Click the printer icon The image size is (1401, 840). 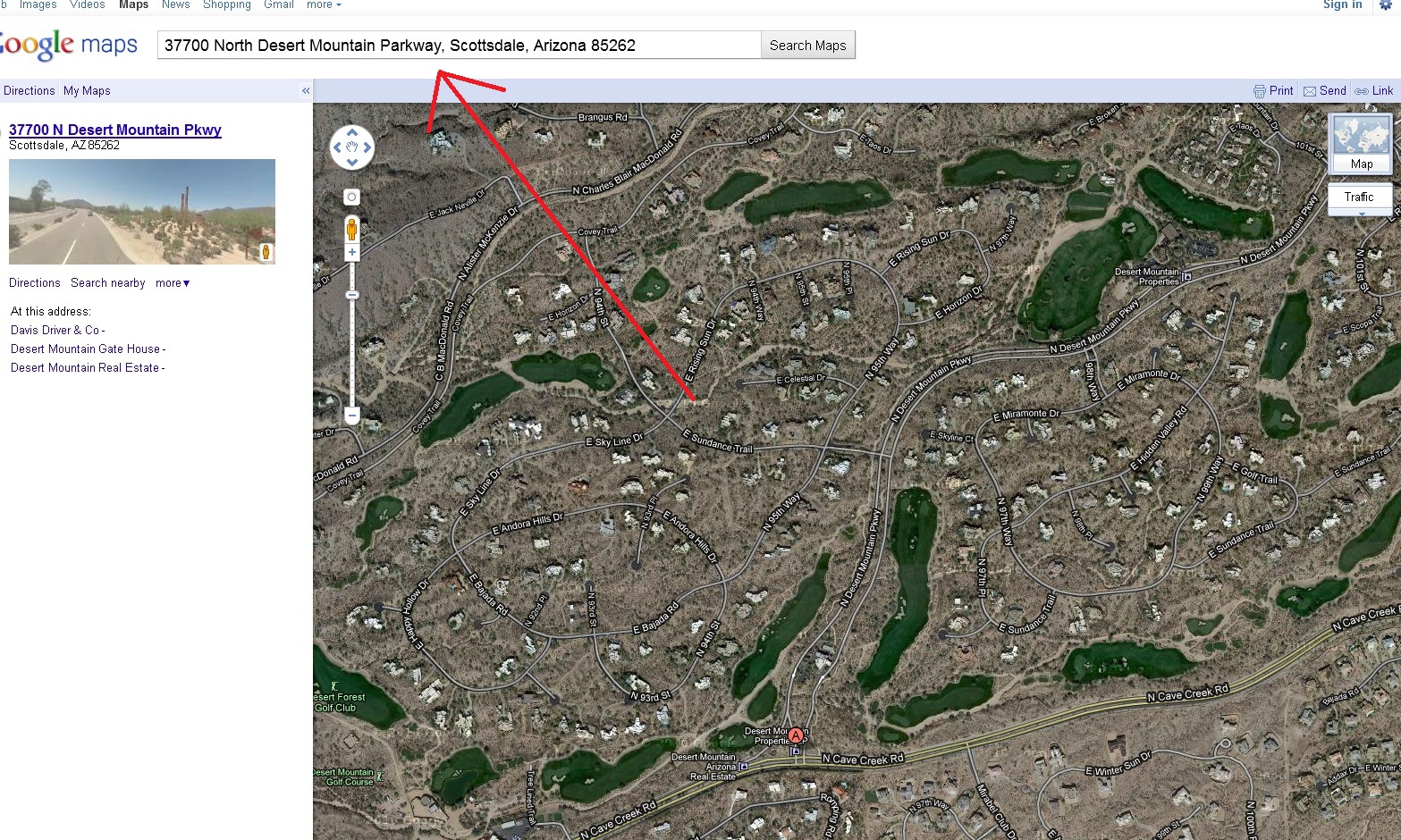coord(1260,91)
